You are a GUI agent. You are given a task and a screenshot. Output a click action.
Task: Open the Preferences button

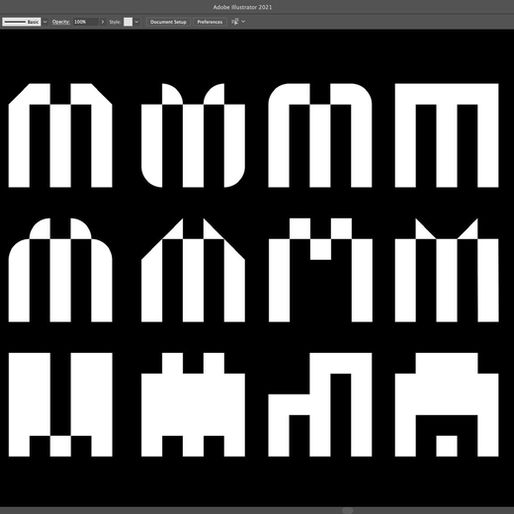coord(210,22)
